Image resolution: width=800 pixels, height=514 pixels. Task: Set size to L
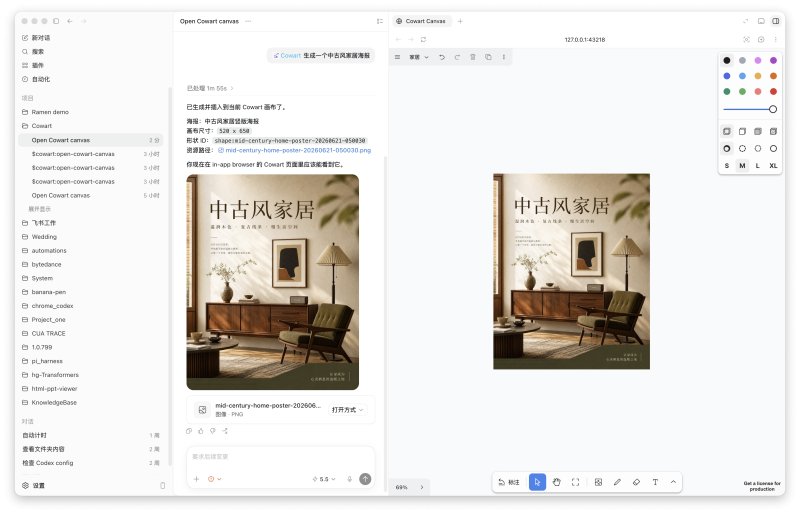tap(758, 165)
